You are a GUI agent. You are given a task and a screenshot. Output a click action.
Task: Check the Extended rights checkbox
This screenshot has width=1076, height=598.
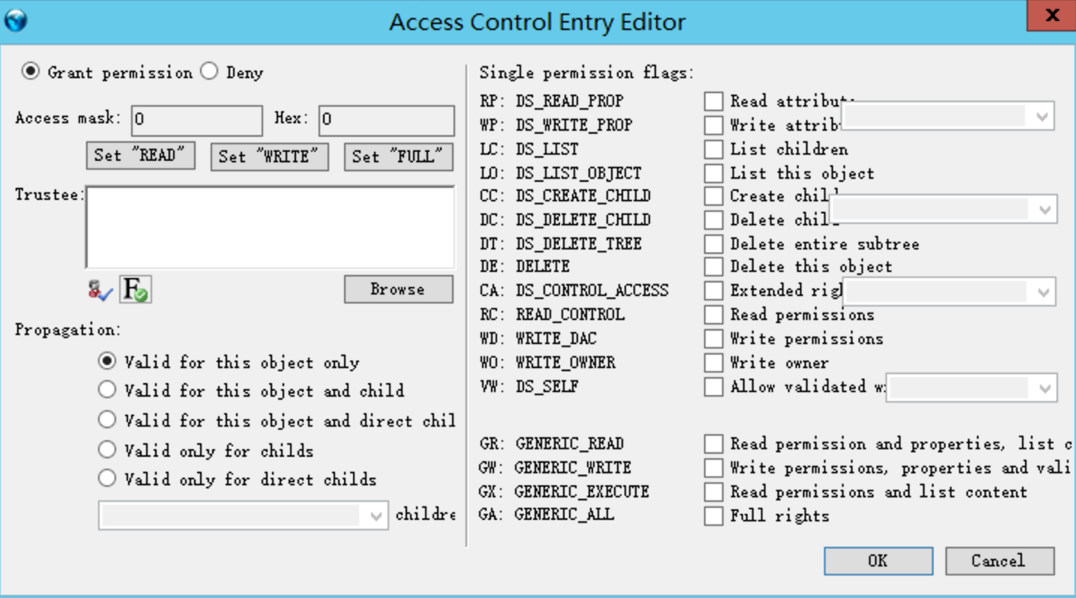point(714,290)
